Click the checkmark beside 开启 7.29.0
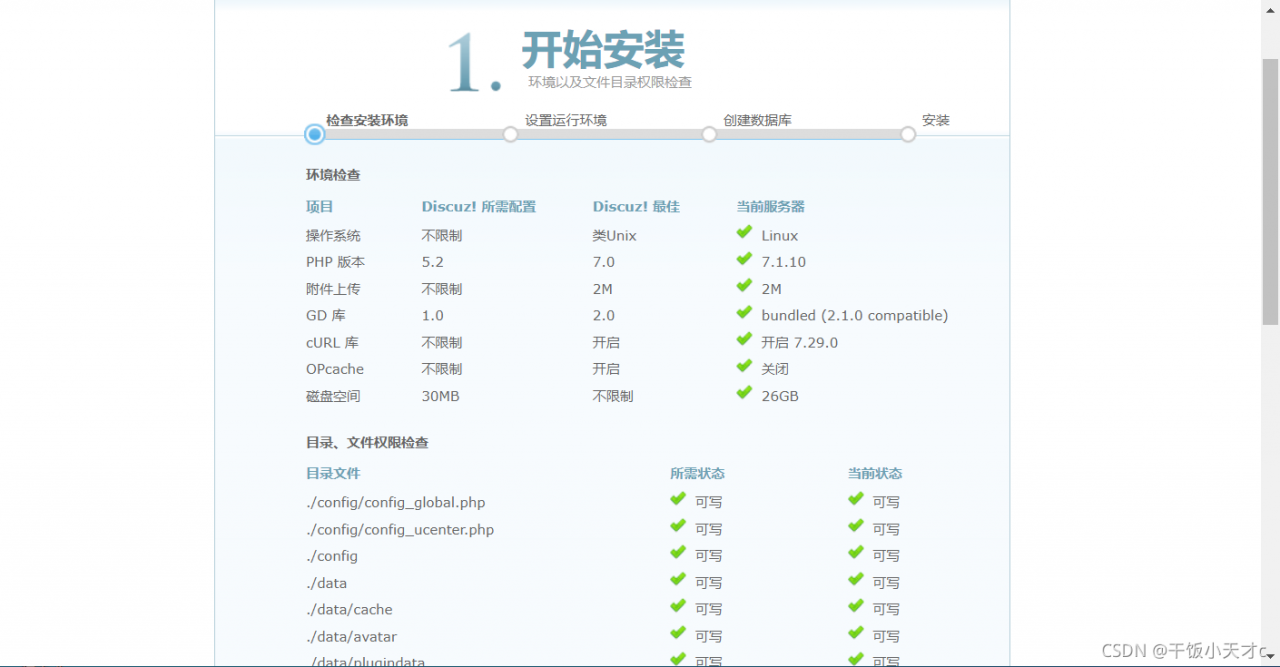 [744, 339]
